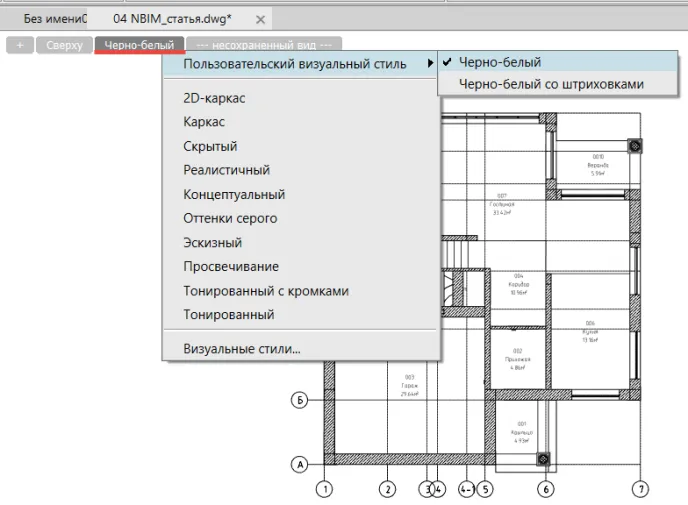Click grid axis bubble number 7

(x=640, y=489)
